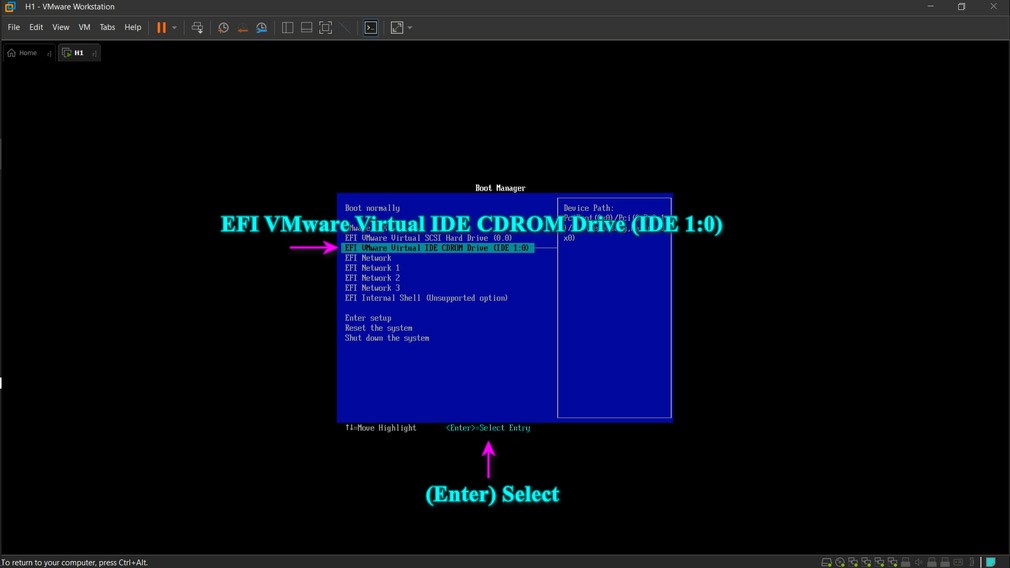
Task: Click the '<Enter>=Select Entry' hint text
Action: (488, 428)
